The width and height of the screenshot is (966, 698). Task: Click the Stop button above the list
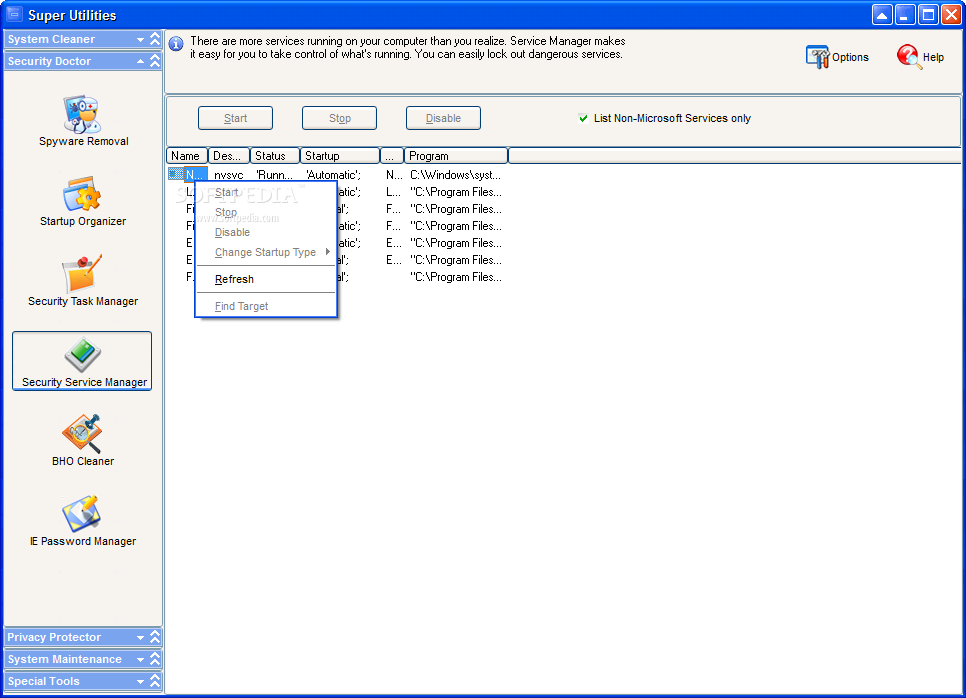[x=339, y=118]
